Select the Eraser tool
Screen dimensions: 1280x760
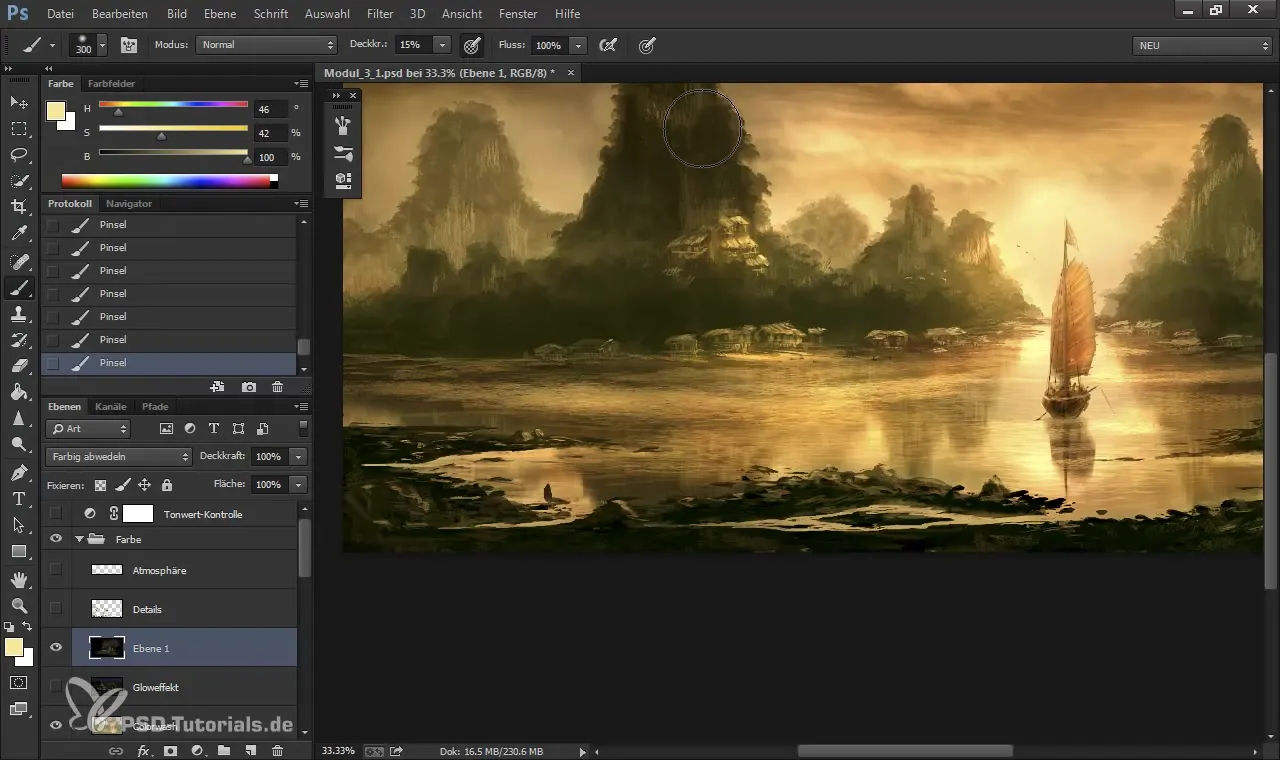[x=19, y=366]
